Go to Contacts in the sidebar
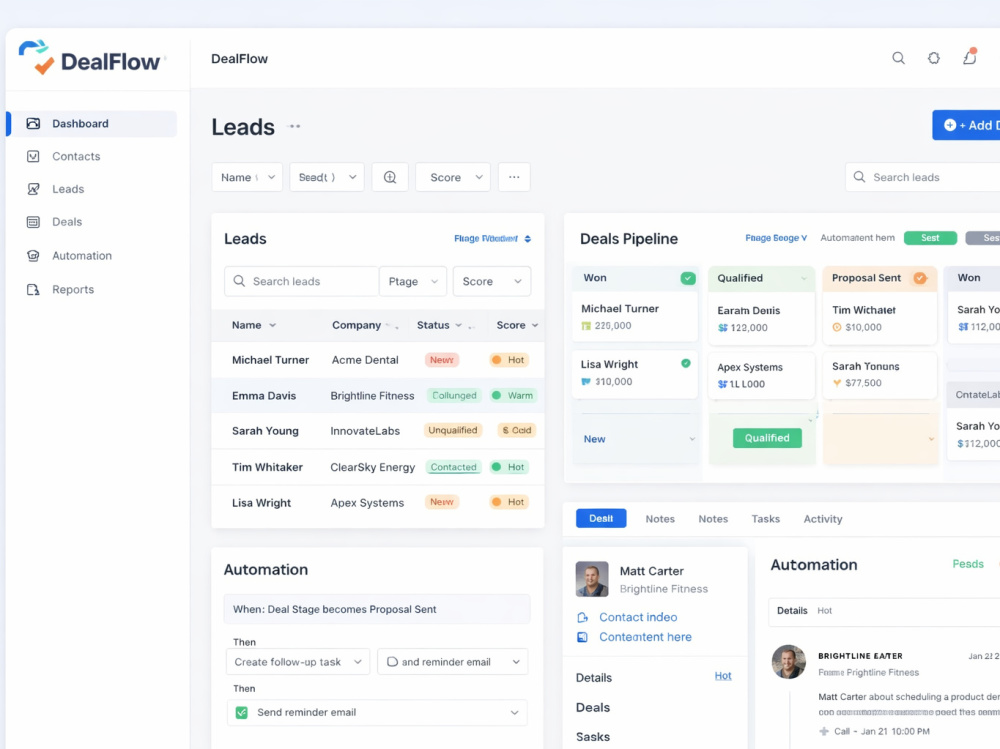The height and width of the screenshot is (749, 1000). (x=76, y=156)
